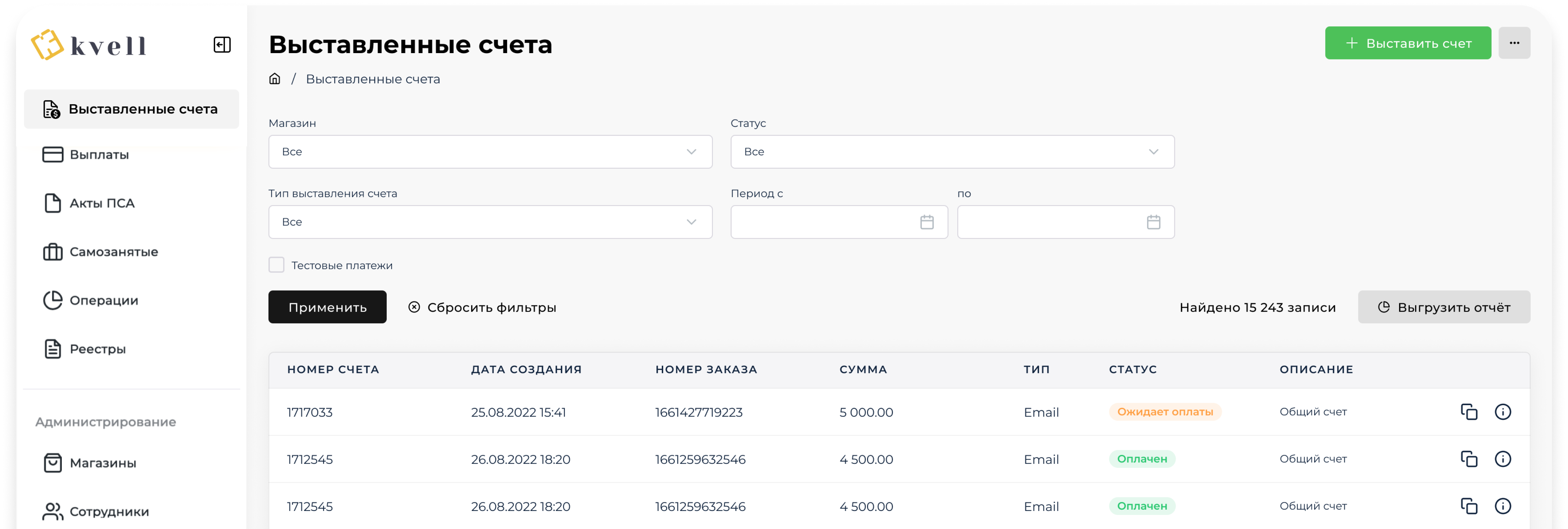Open Магазины under Администрирование
The image size is (1568, 529).
[89, 463]
